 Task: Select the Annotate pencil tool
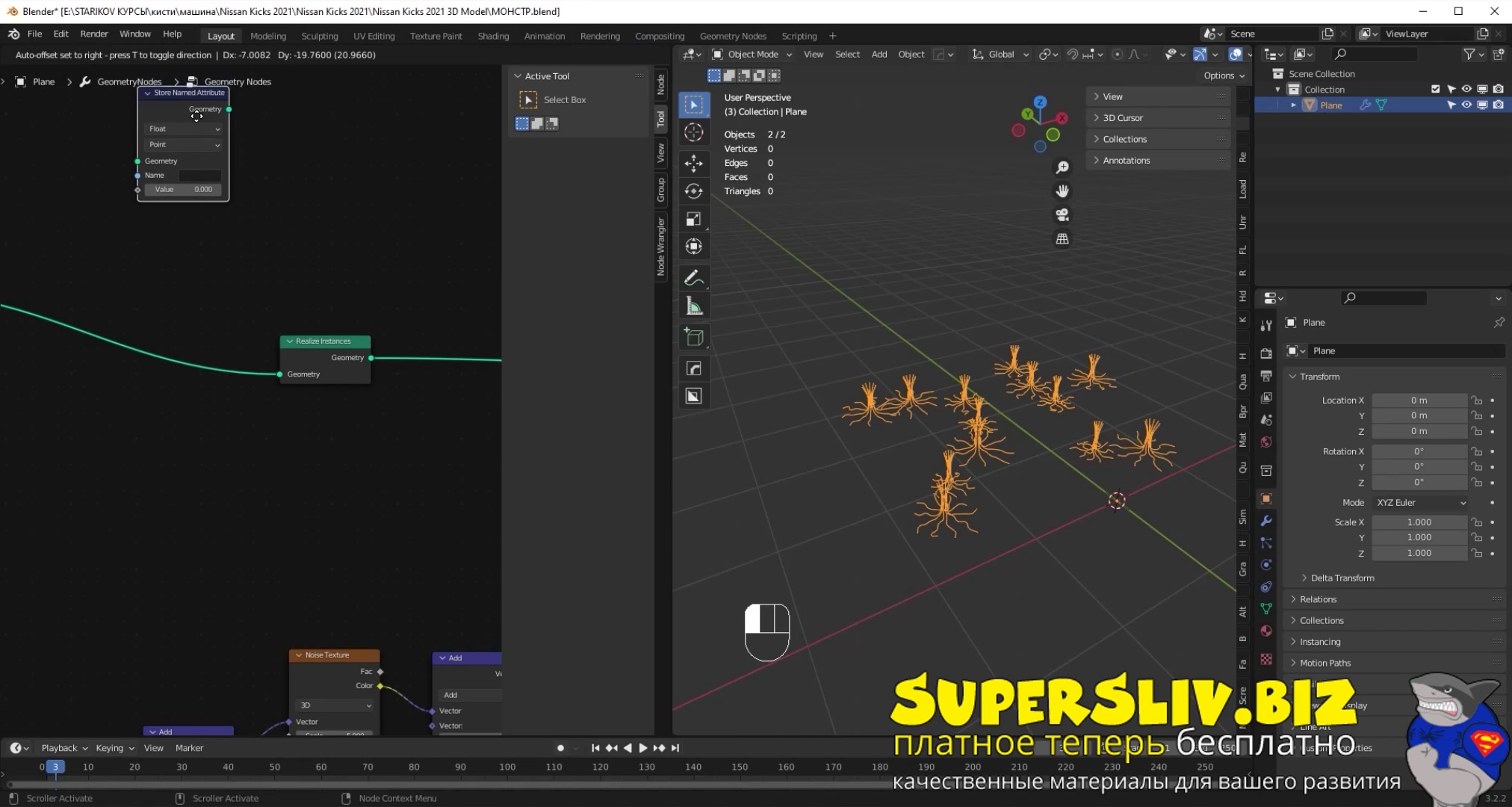pos(693,278)
